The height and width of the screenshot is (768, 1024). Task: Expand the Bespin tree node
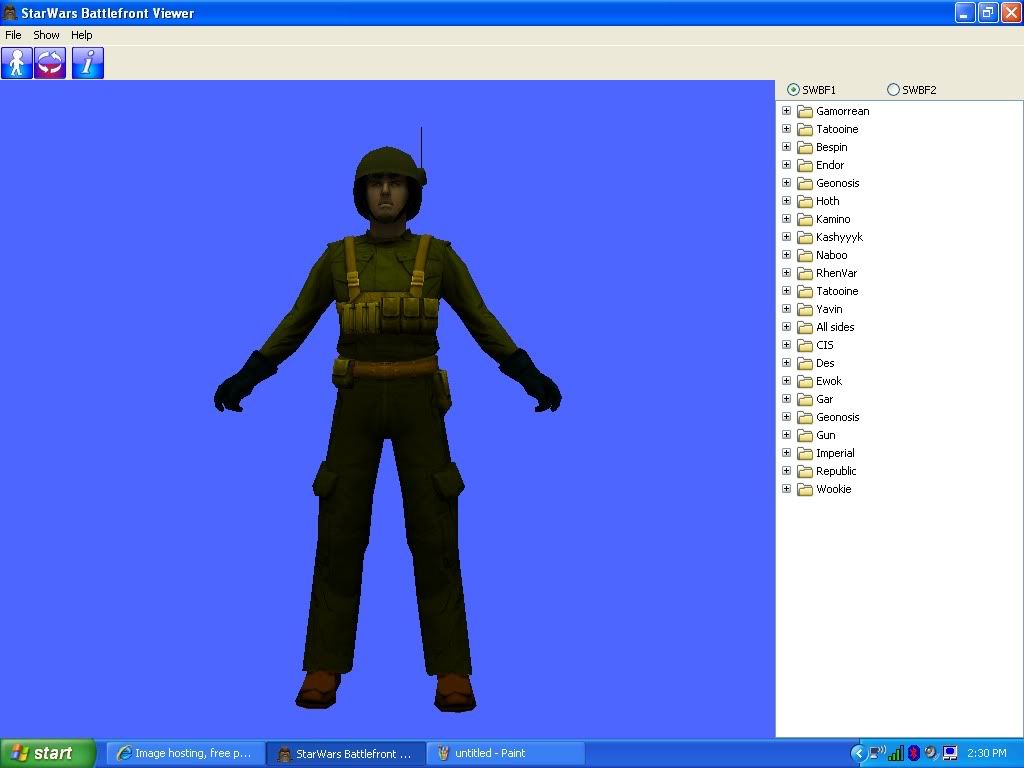[x=786, y=147]
